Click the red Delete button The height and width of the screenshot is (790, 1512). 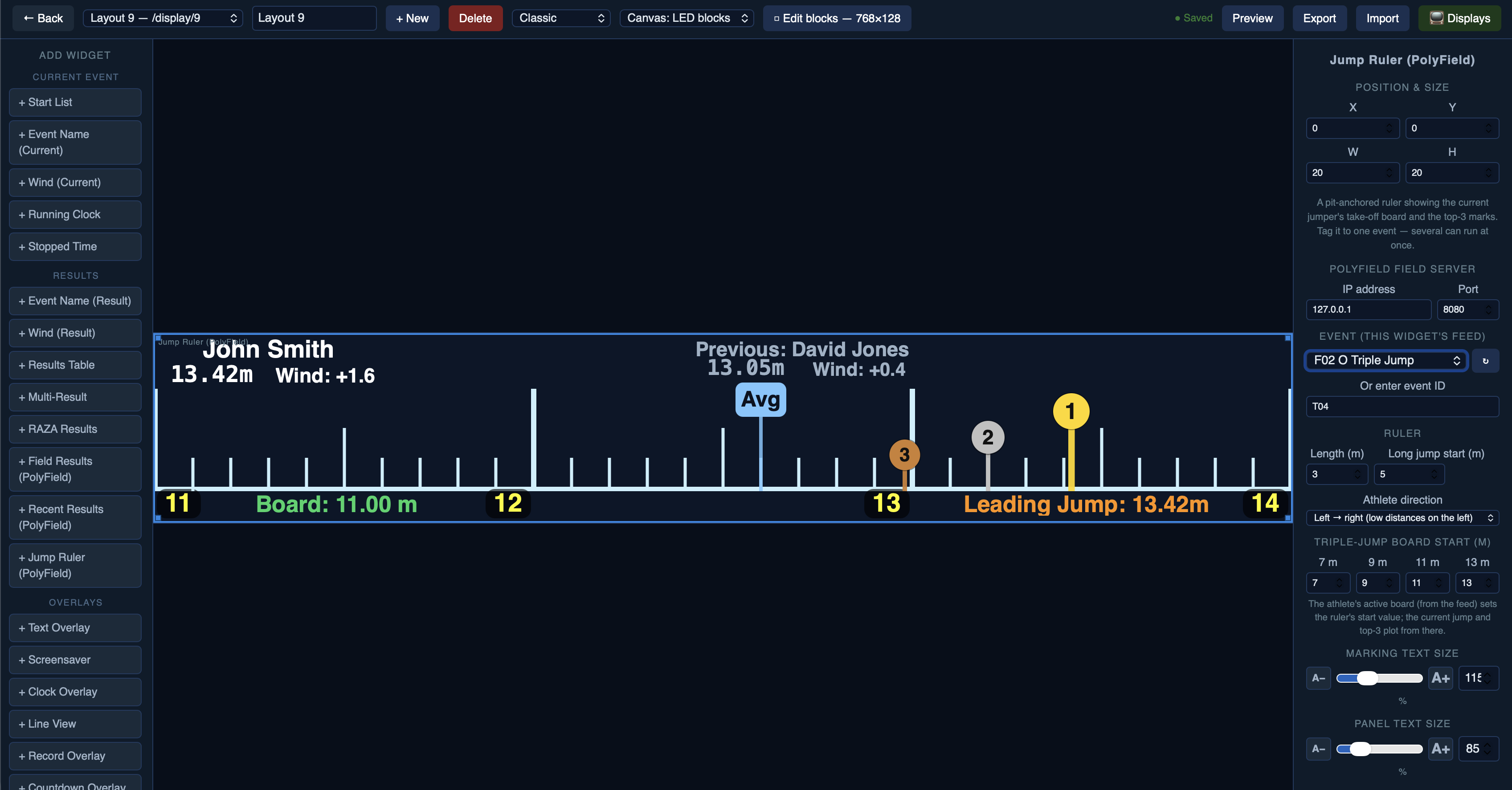click(475, 18)
